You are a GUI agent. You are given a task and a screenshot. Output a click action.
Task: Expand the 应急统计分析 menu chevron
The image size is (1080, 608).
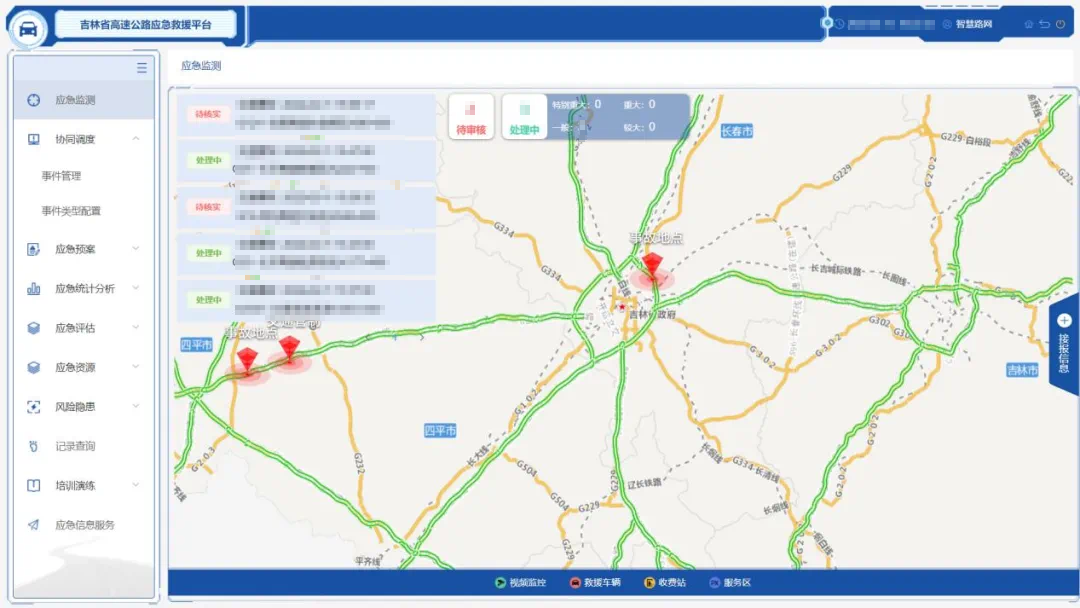point(136,288)
